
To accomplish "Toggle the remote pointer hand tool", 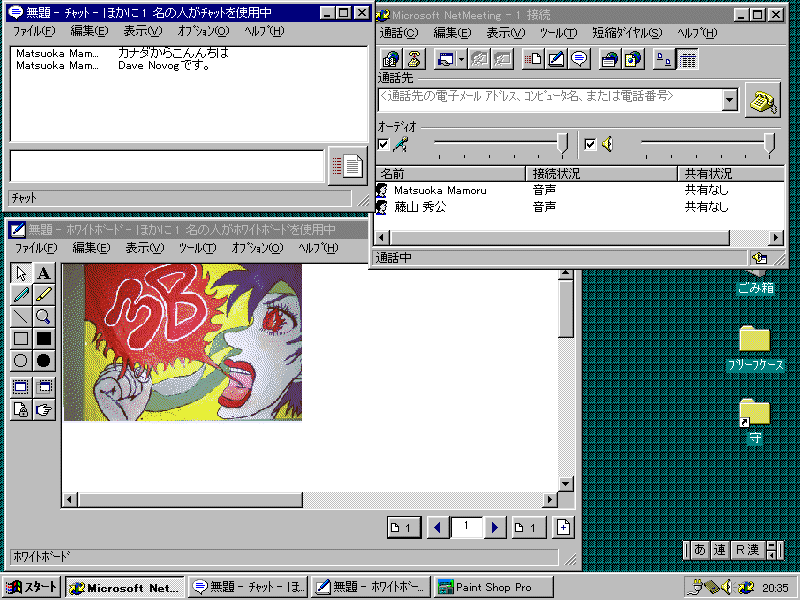I will pos(44,409).
